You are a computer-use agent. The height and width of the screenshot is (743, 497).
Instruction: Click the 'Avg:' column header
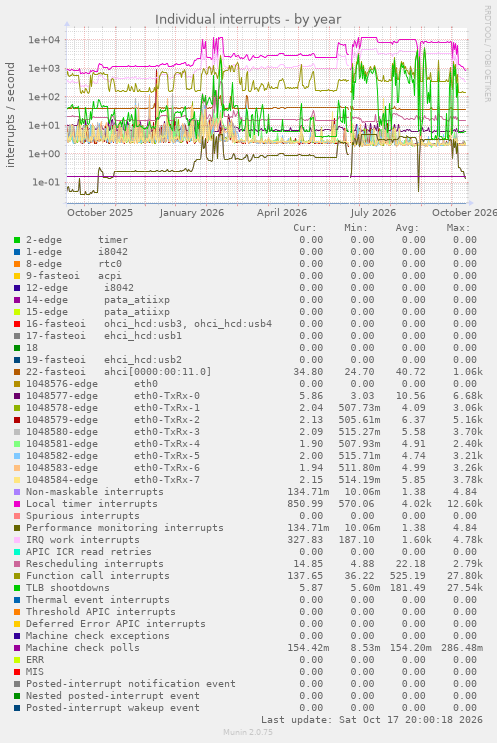(x=407, y=228)
